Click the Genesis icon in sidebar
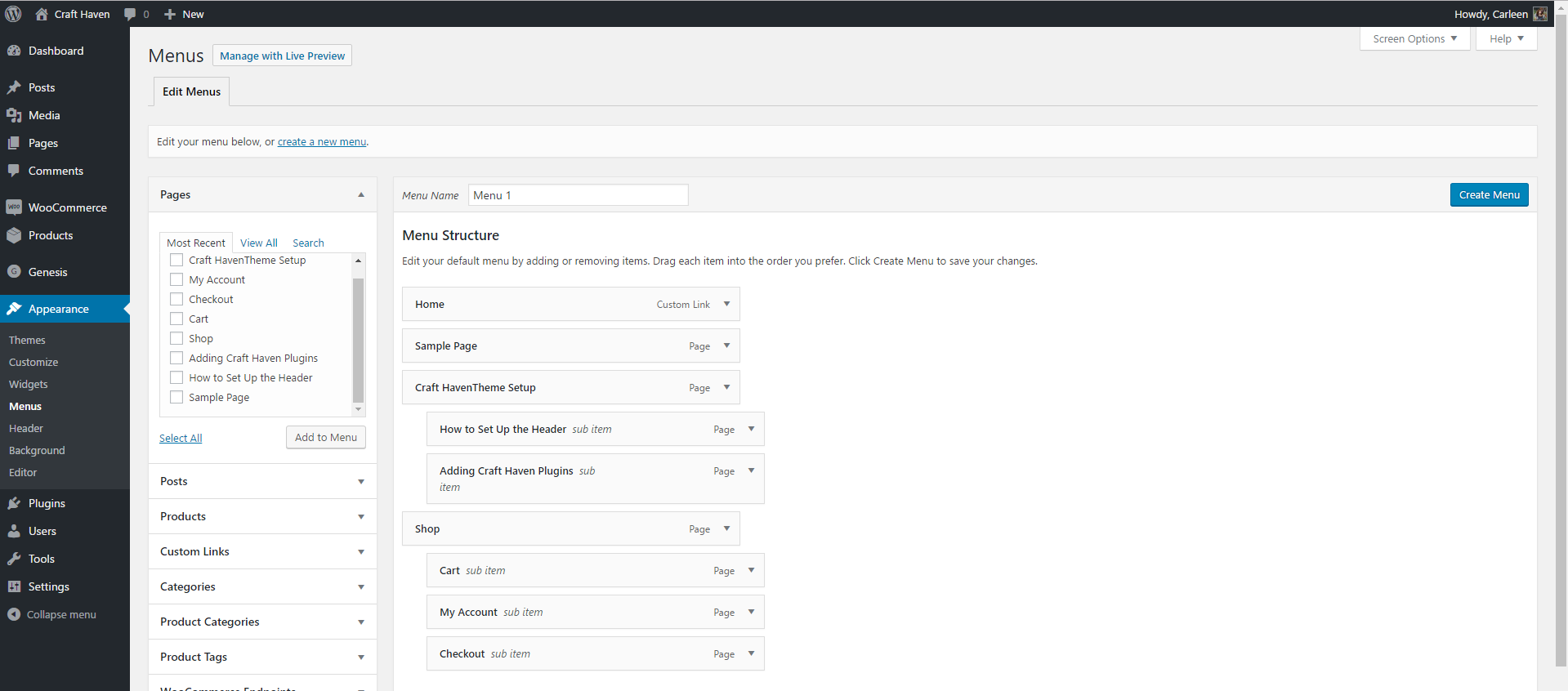Image resolution: width=1568 pixels, height=691 pixels. coord(14,272)
